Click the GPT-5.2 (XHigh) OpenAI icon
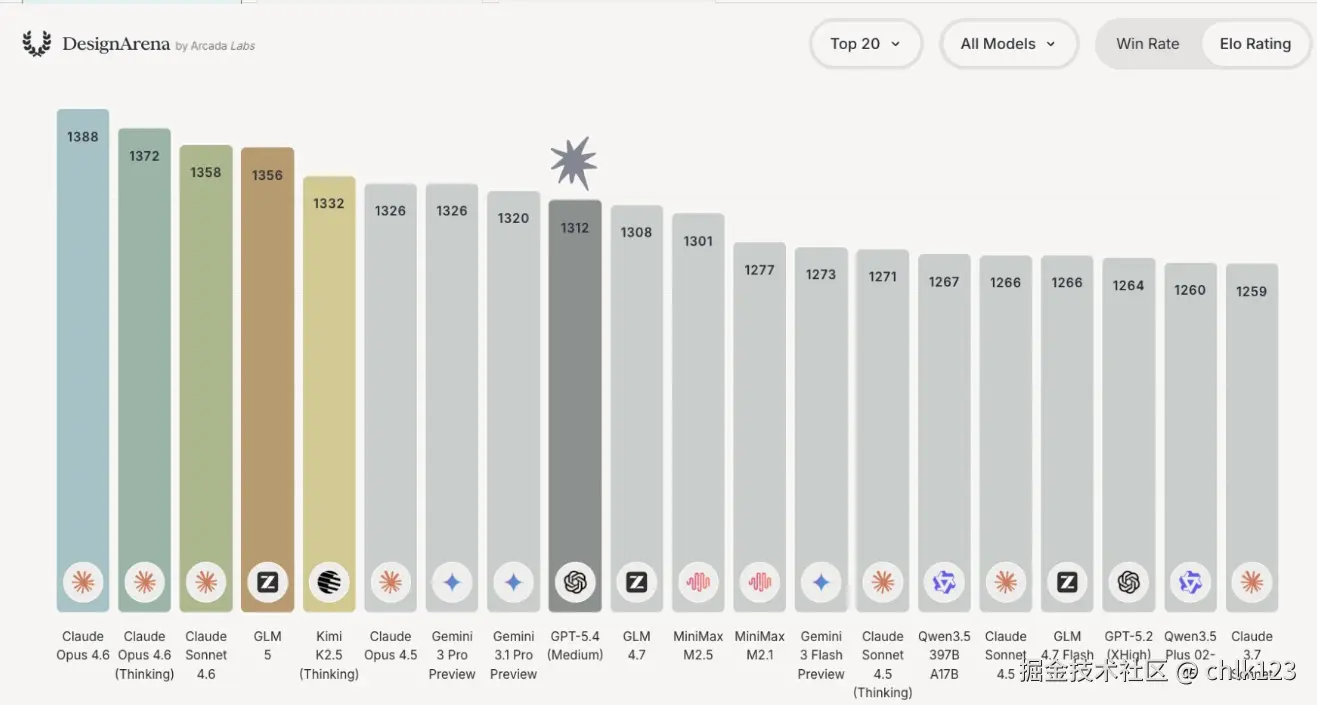 [x=1129, y=582]
